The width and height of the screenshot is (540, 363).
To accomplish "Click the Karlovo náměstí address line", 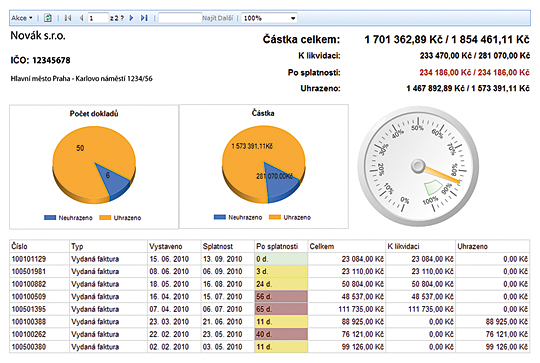I will click(81, 79).
